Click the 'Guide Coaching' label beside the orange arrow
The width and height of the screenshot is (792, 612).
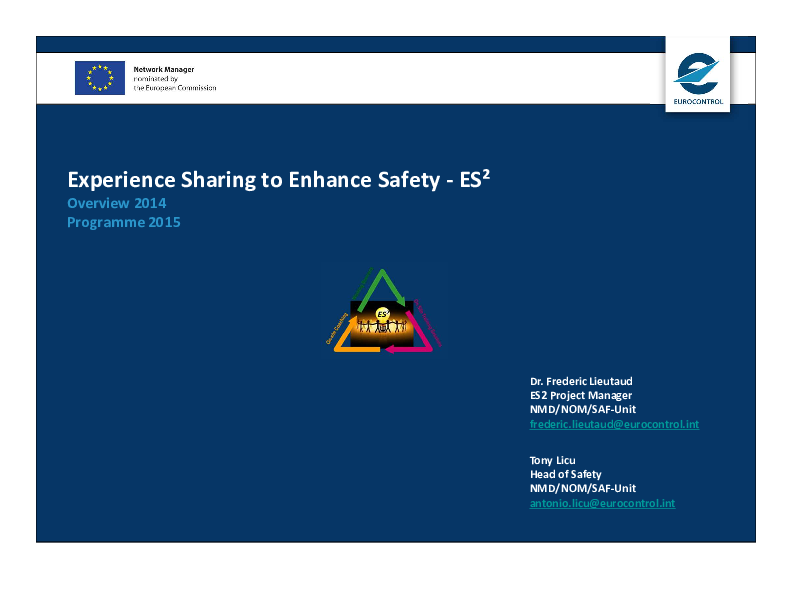click(x=337, y=328)
